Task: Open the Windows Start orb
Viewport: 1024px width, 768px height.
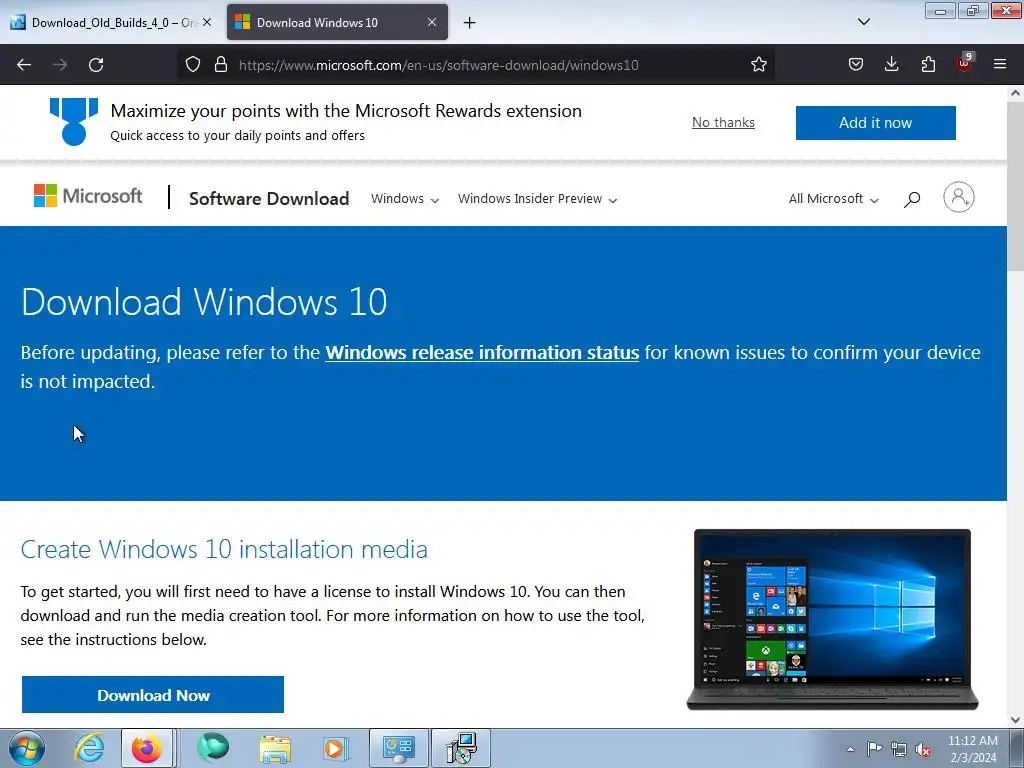Action: pos(27,748)
